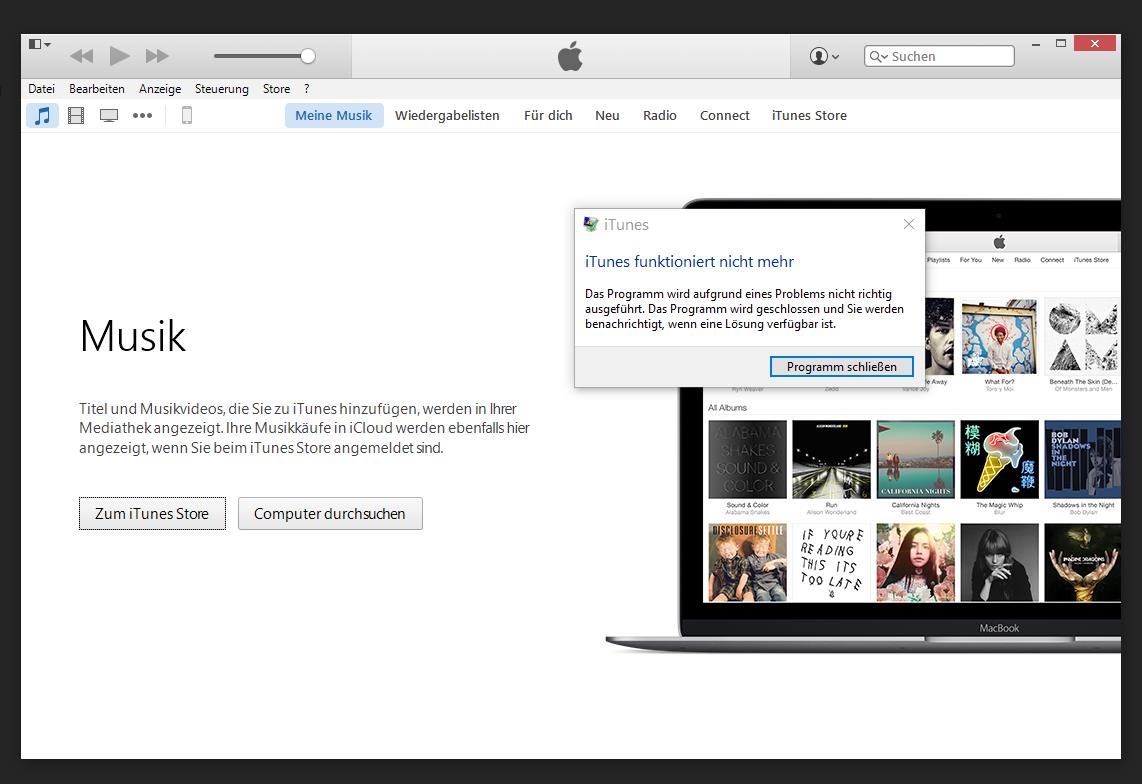Adjust the volume slider knob
Image resolution: width=1142 pixels, height=784 pixels.
307,56
